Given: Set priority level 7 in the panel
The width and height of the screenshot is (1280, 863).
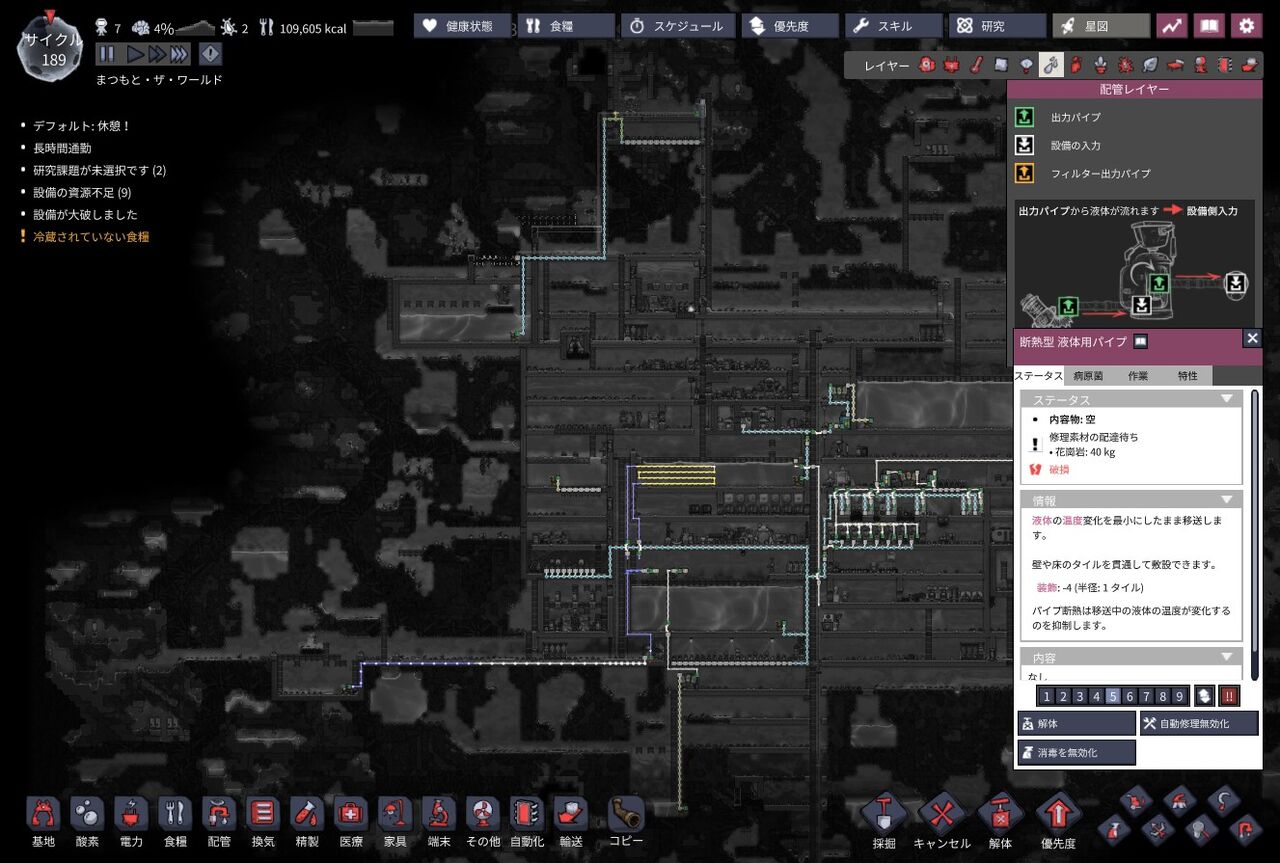Looking at the screenshot, I should pyautogui.click(x=1146, y=696).
